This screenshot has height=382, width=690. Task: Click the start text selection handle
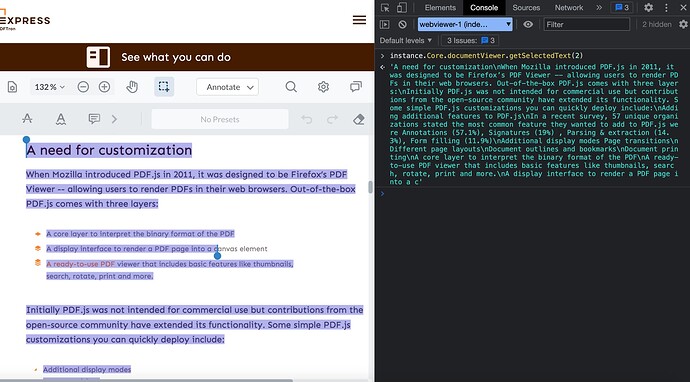(26, 140)
